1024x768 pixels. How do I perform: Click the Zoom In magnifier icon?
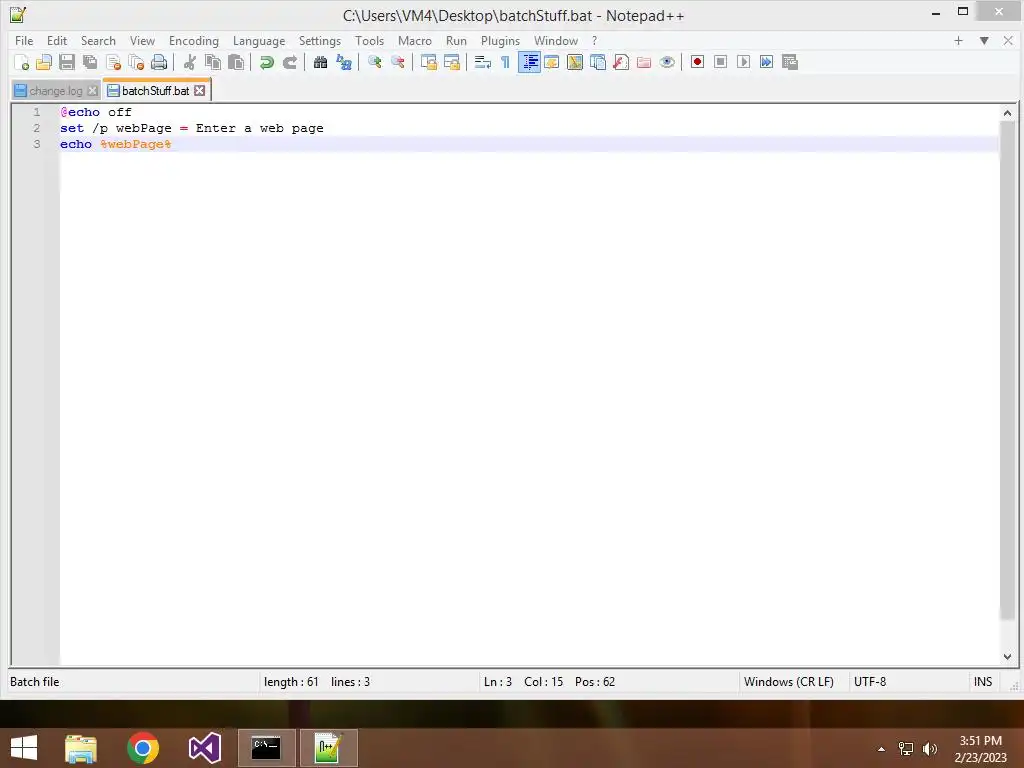[x=374, y=62]
